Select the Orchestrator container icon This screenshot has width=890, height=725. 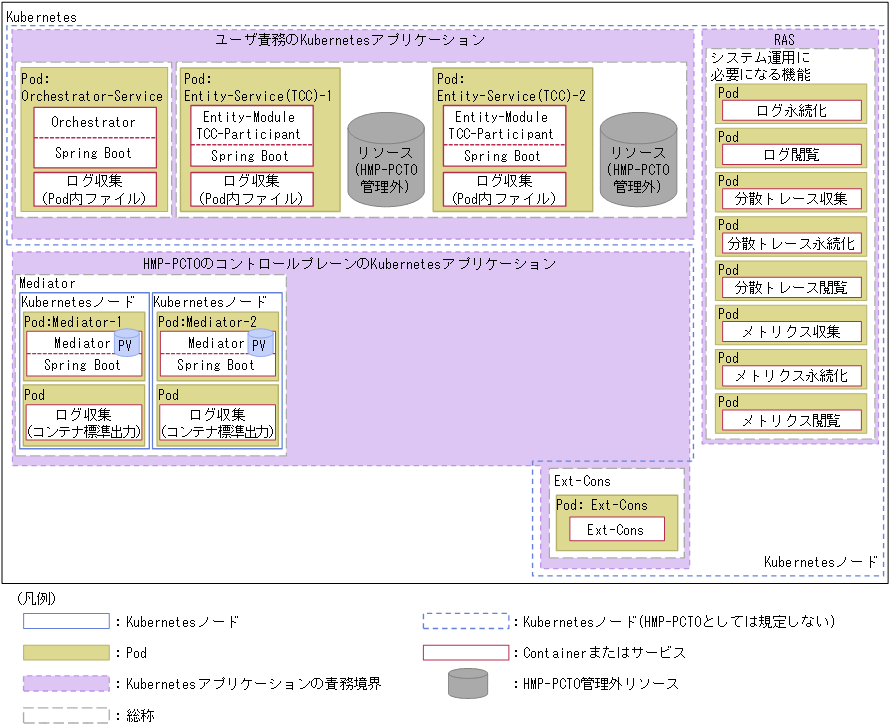[x=94, y=121]
